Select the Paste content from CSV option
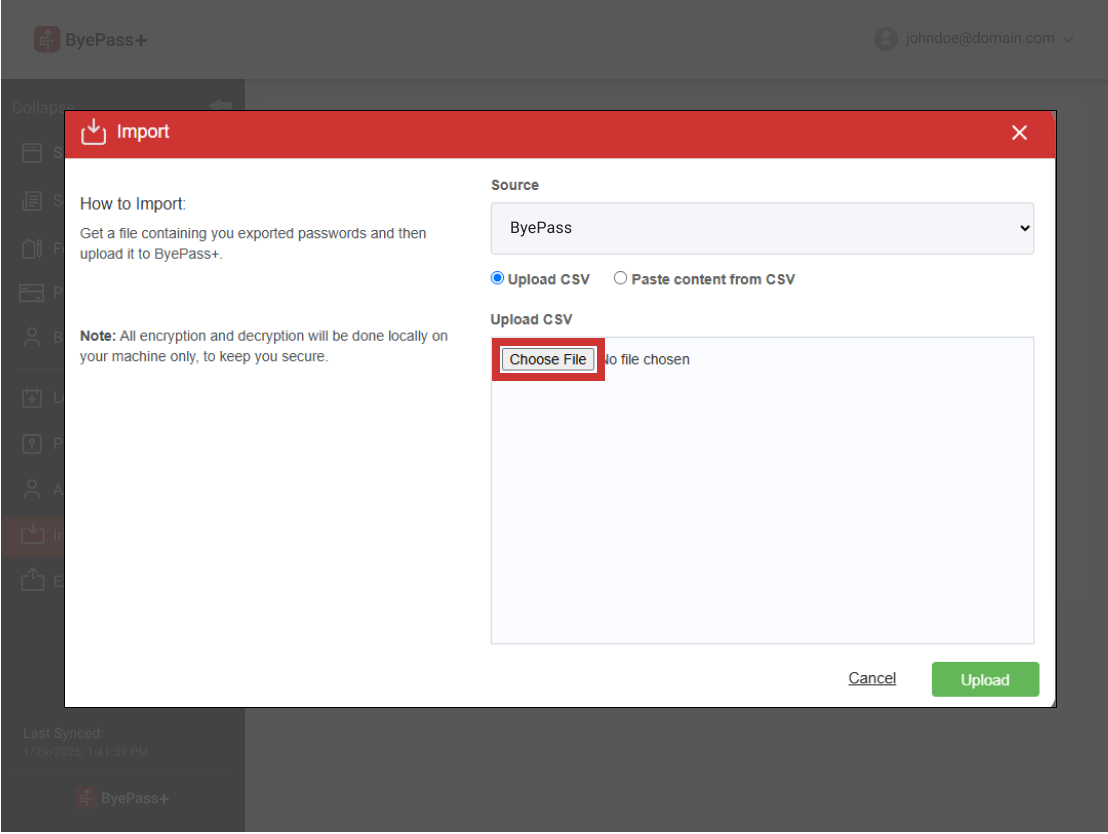The height and width of the screenshot is (834, 1108). click(x=620, y=278)
